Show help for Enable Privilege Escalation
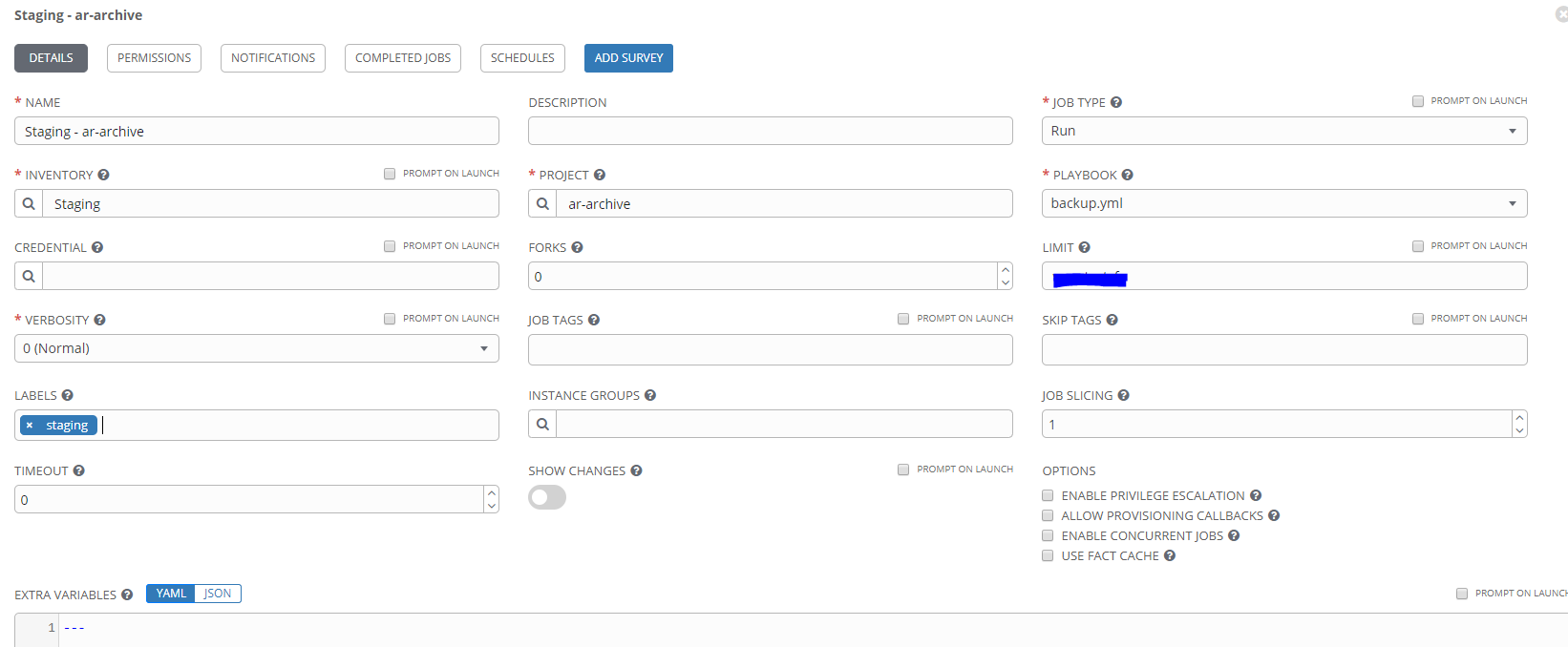Screen dimensions: 1568x647 pyautogui.click(x=1256, y=495)
